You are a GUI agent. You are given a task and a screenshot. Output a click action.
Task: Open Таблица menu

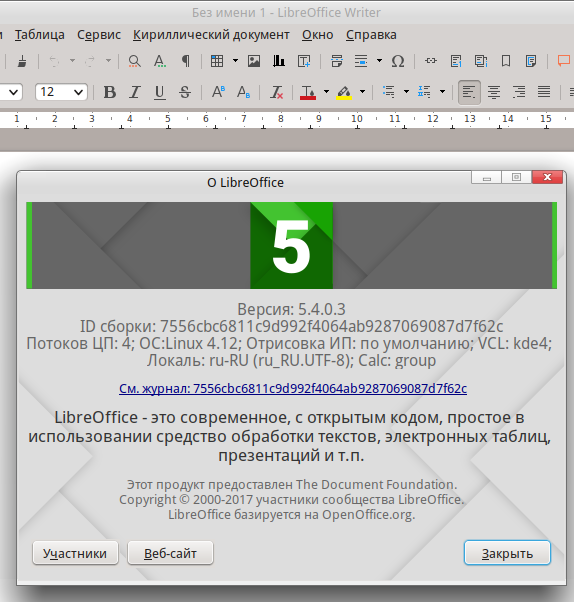[40, 35]
